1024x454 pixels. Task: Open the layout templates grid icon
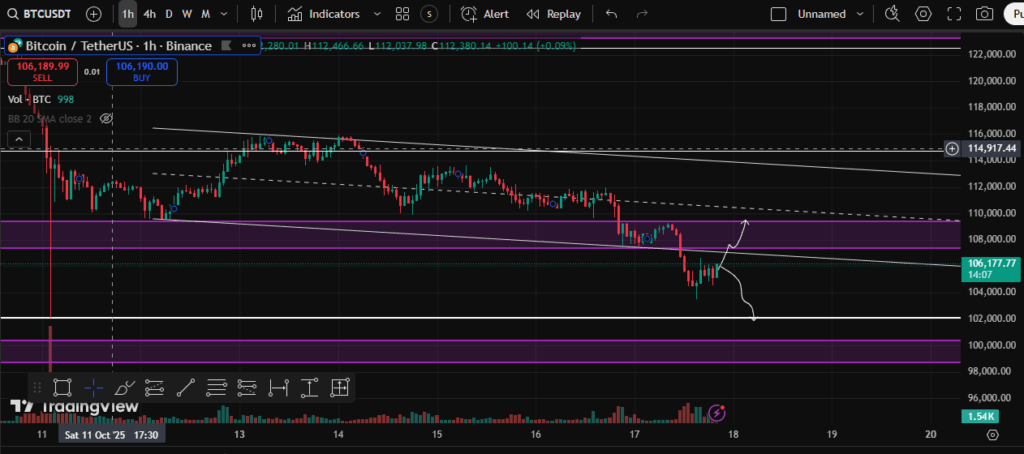tap(402, 14)
